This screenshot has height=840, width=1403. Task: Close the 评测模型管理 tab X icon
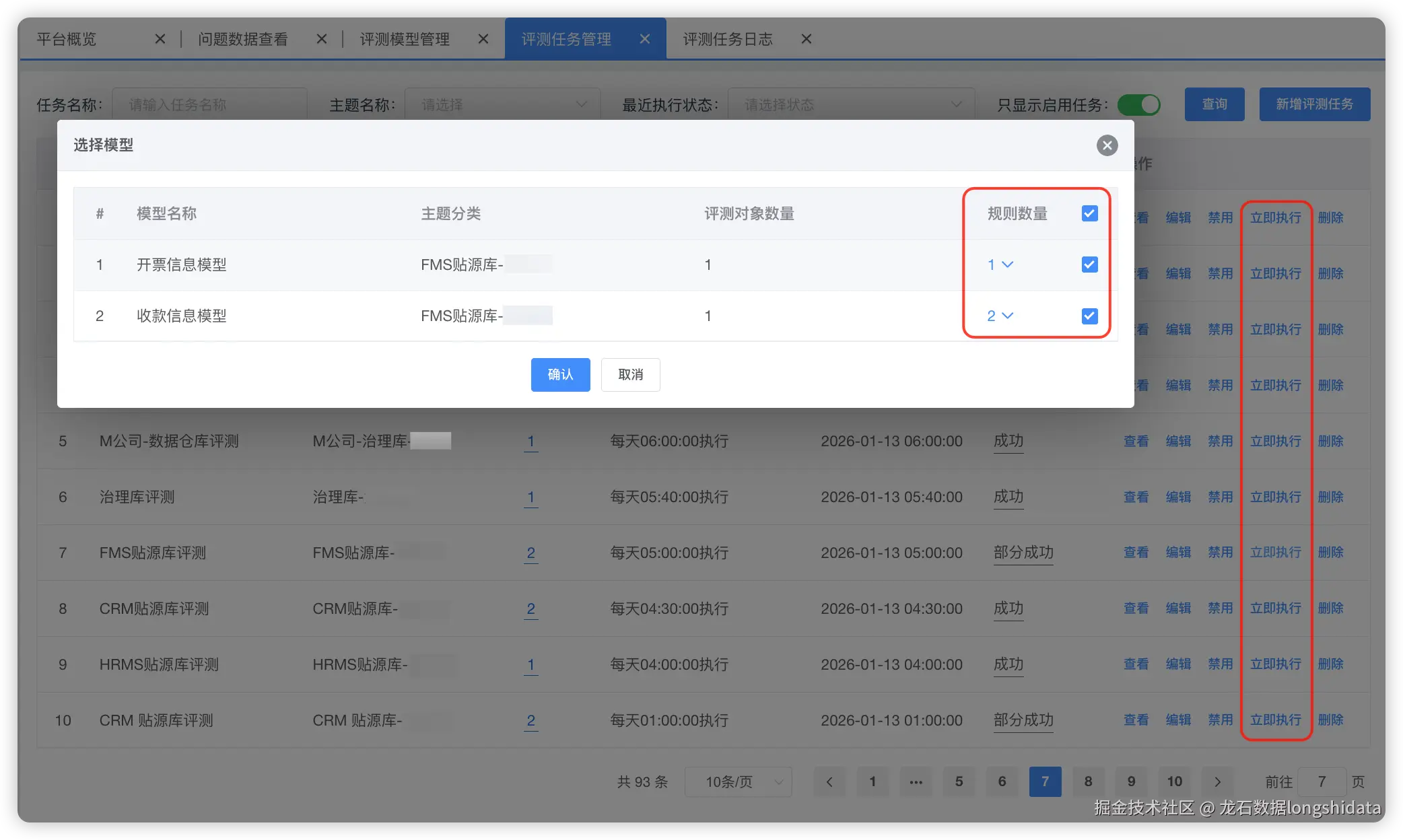[x=483, y=39]
